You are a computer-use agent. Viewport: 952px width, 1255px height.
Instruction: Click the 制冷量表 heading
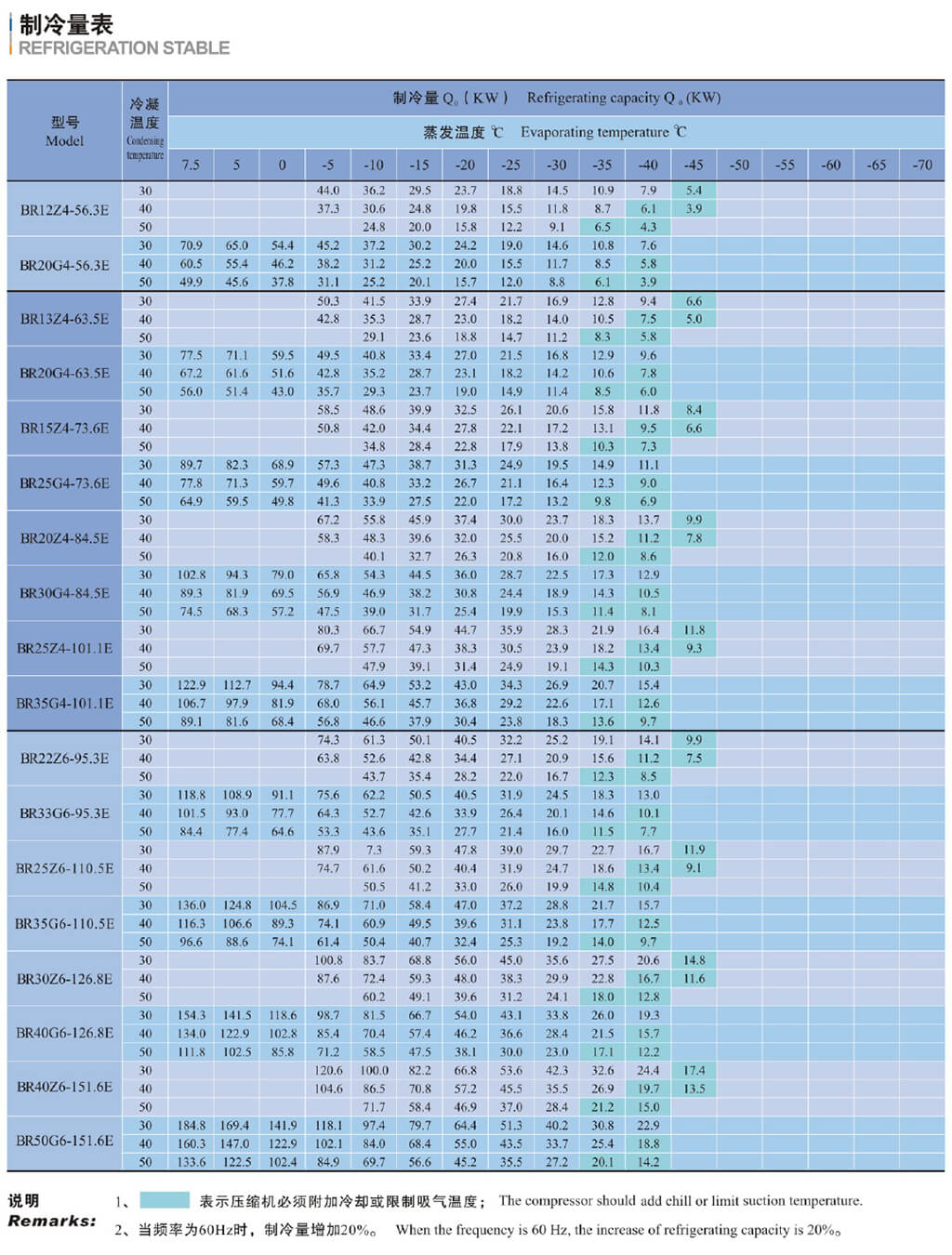point(66,24)
